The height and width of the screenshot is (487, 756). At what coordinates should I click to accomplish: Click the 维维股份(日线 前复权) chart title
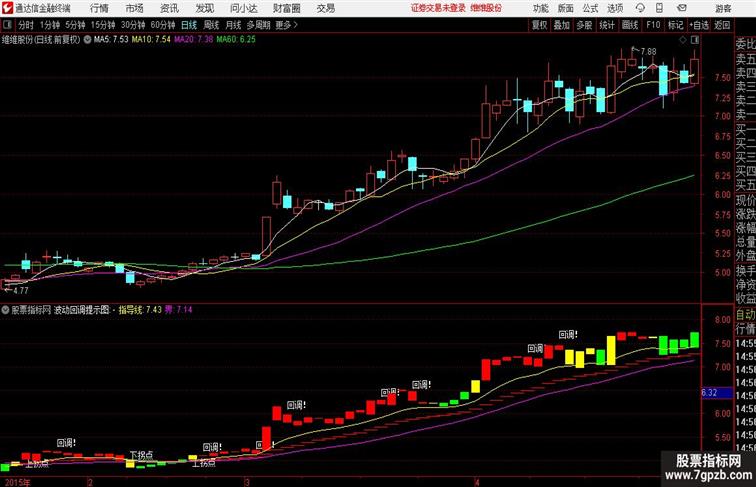tap(40, 40)
